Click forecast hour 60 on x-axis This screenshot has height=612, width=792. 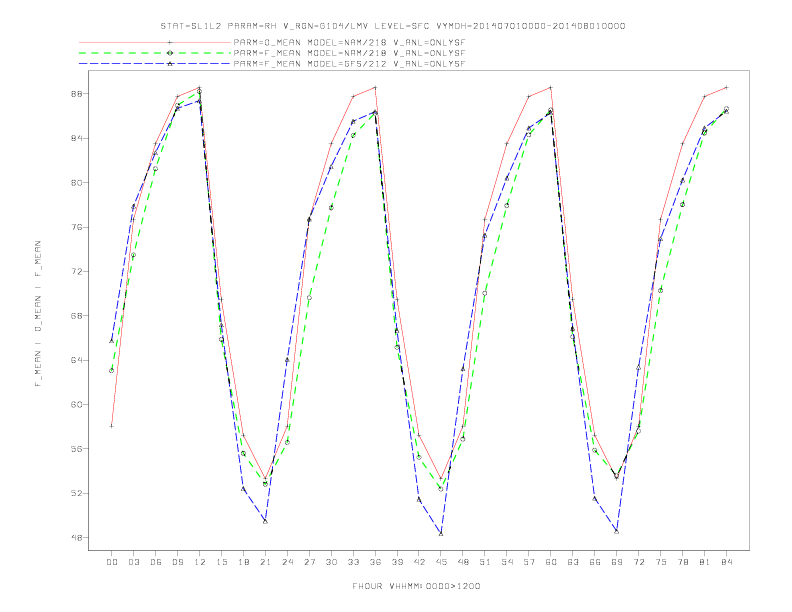[x=551, y=562]
